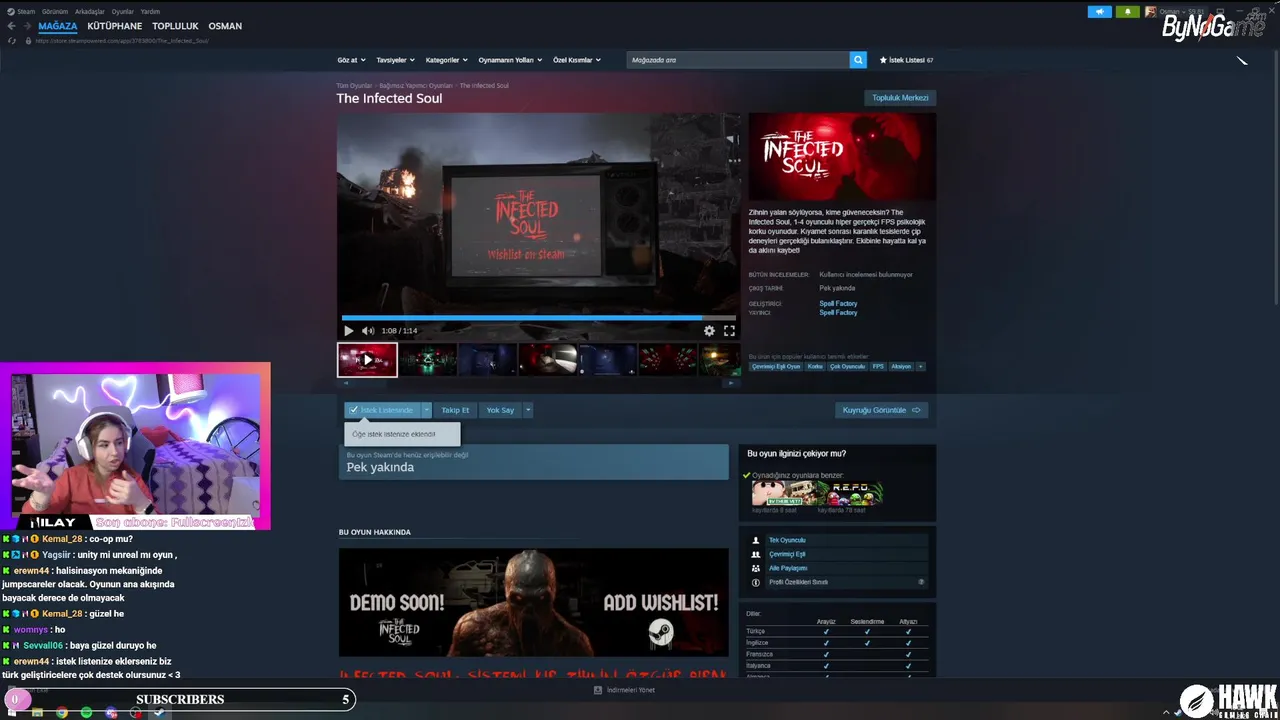Click the help icon beside Profil Özellikleri

point(921,582)
